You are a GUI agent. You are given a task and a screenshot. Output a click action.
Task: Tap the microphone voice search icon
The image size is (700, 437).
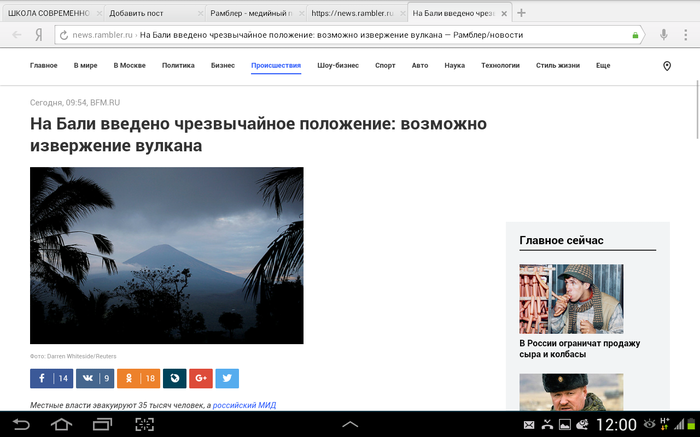pyautogui.click(x=663, y=34)
